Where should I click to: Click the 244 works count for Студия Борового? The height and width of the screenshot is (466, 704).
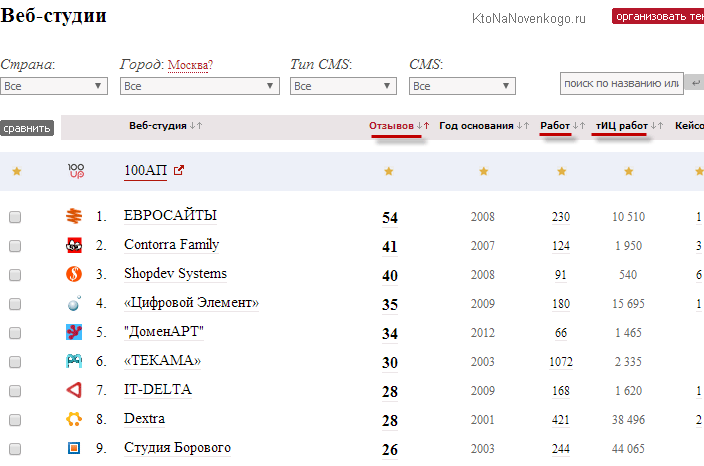click(x=561, y=449)
